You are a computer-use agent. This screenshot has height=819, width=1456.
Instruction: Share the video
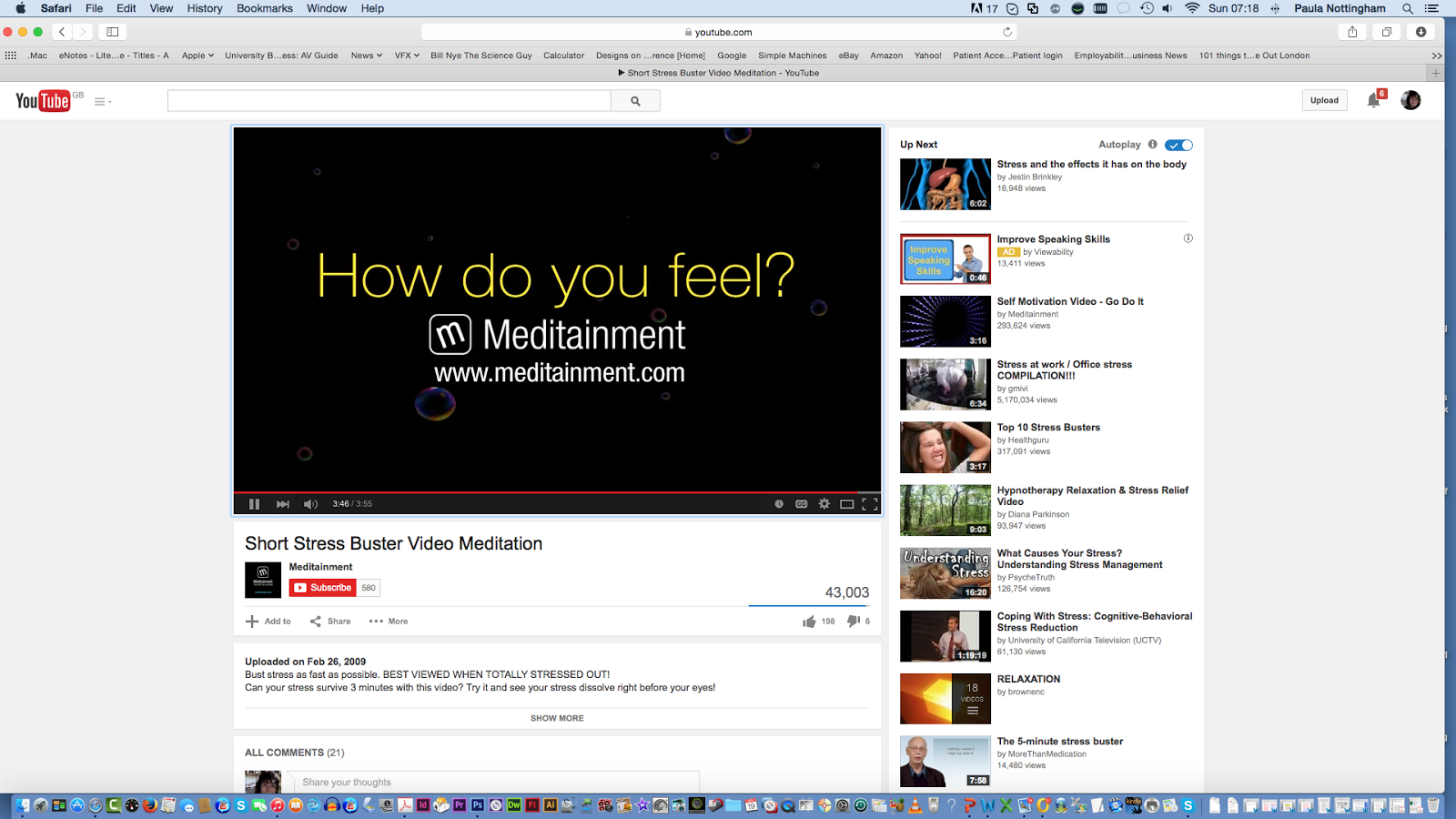point(330,622)
